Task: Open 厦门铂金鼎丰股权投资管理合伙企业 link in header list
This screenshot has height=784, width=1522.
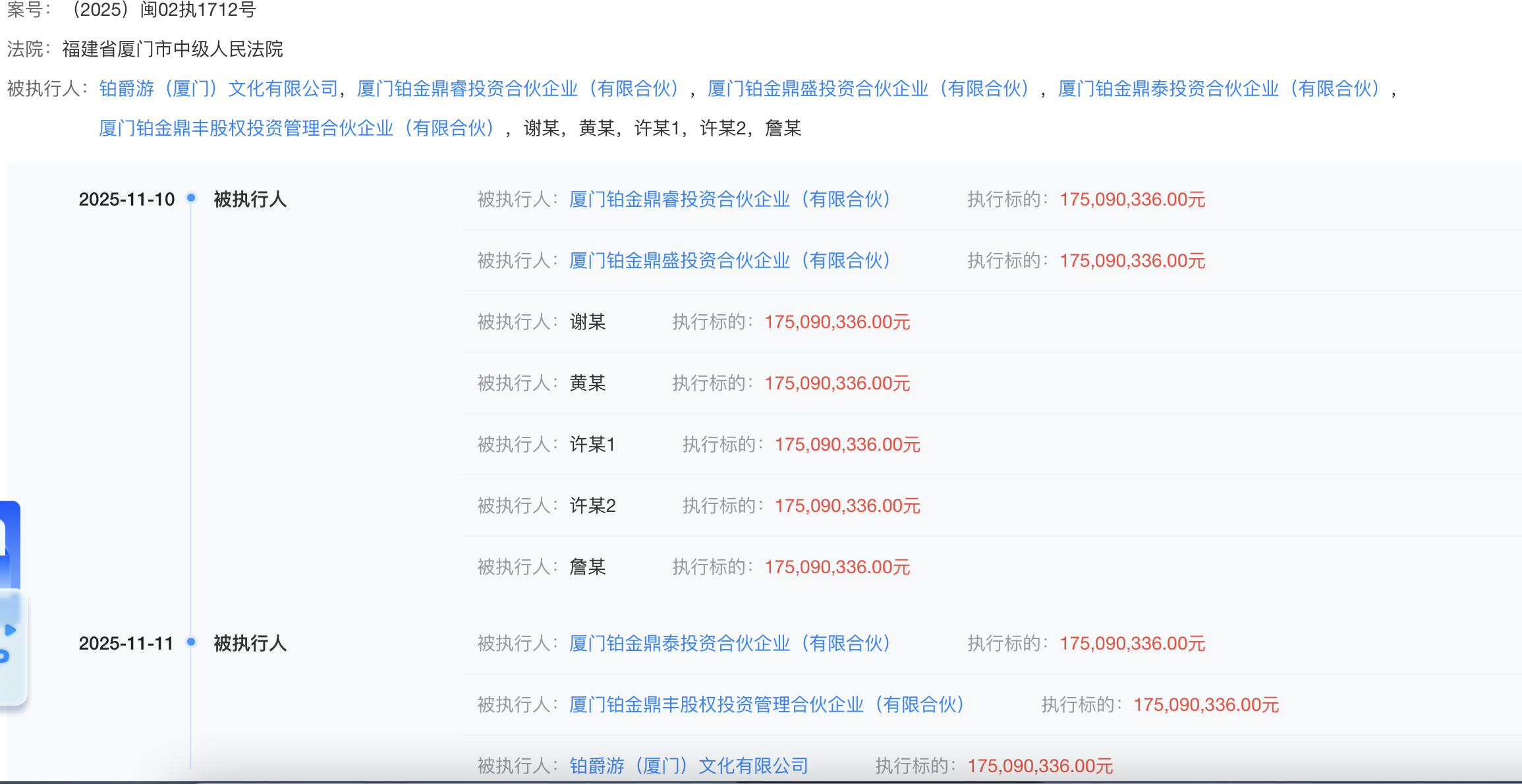Action: click(299, 128)
